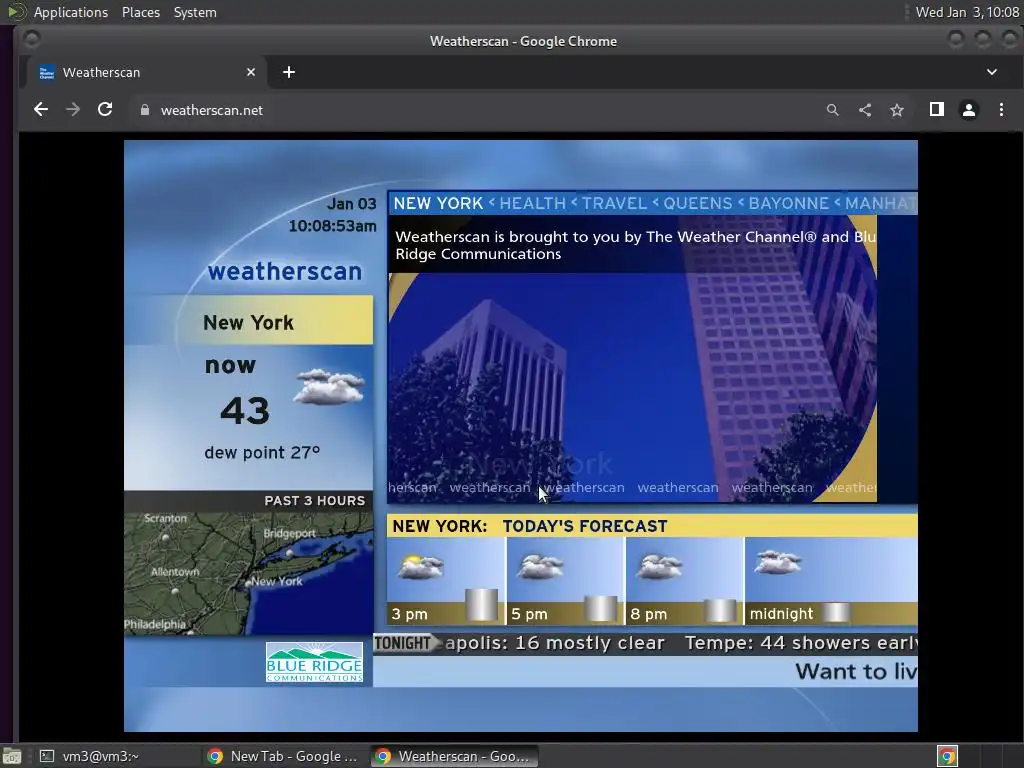Click the Chrome icon in the system tray
Viewport: 1024px width, 768px height.
(947, 756)
